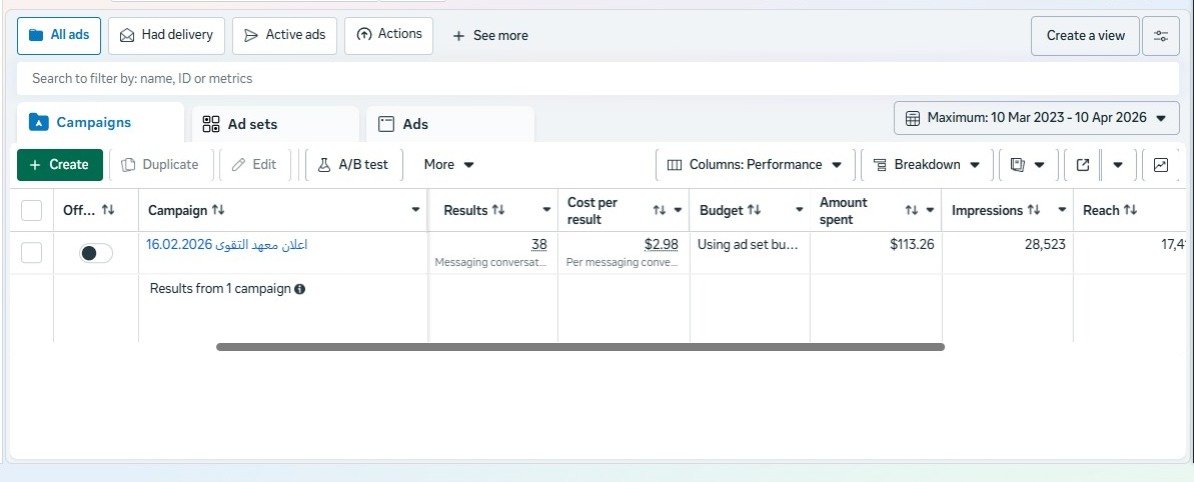Click the info icon beside Results from 1 campaign
Image resolution: width=1194 pixels, height=482 pixels.
coord(300,289)
